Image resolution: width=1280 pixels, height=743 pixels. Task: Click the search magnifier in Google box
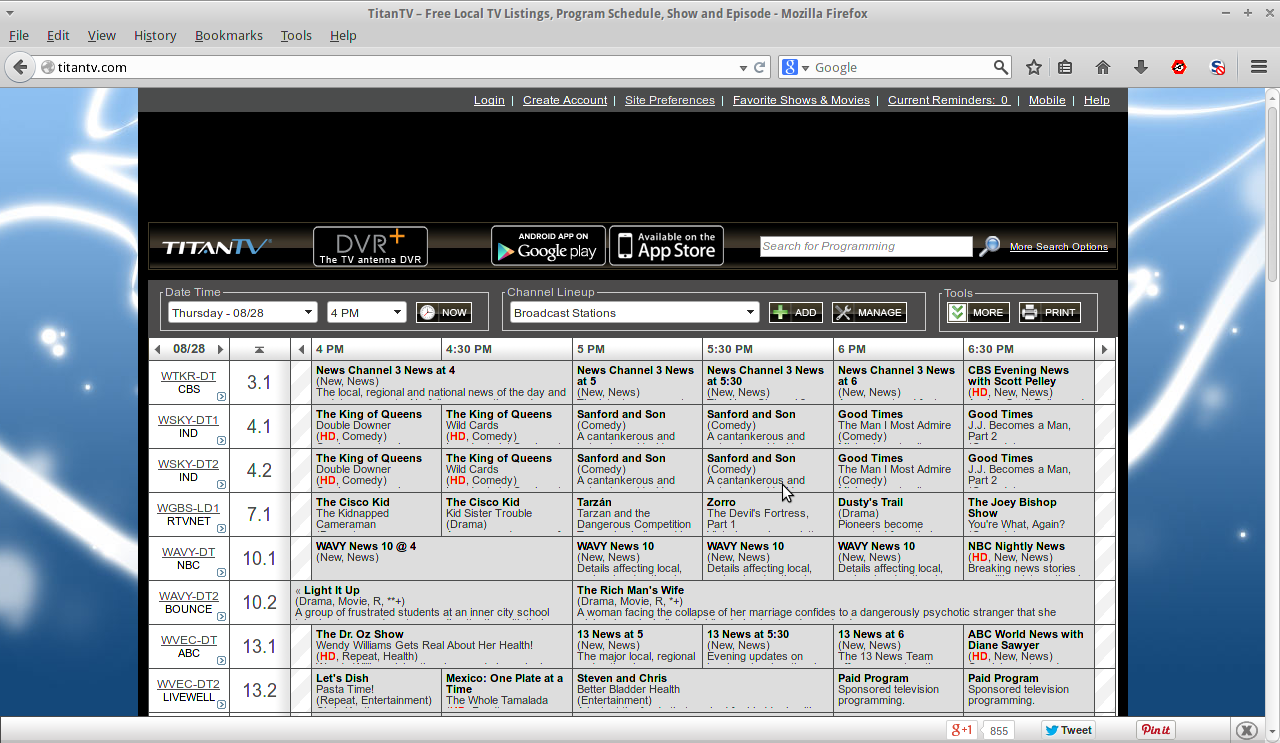tap(1001, 67)
